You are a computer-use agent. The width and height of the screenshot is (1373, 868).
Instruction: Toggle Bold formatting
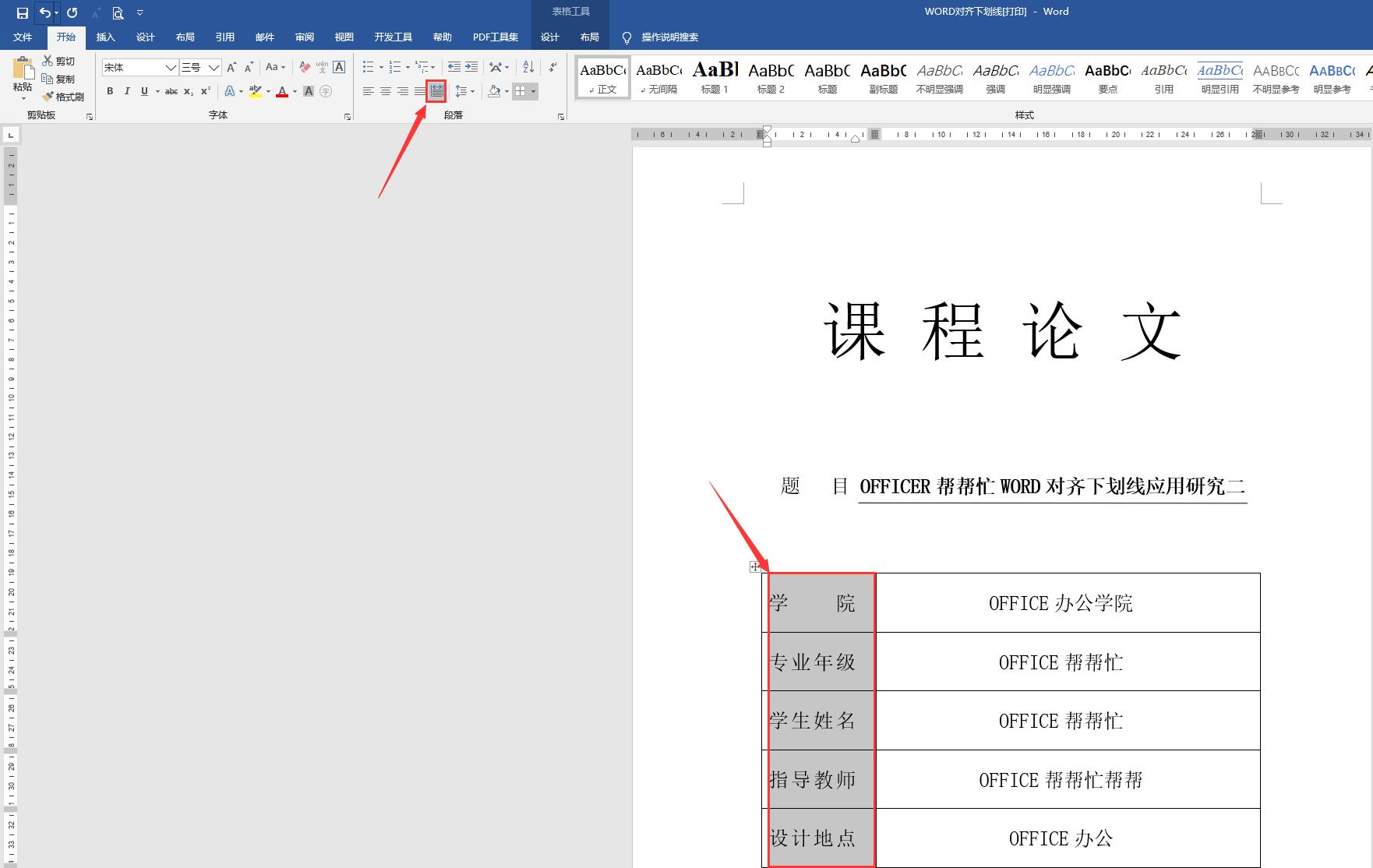click(110, 91)
